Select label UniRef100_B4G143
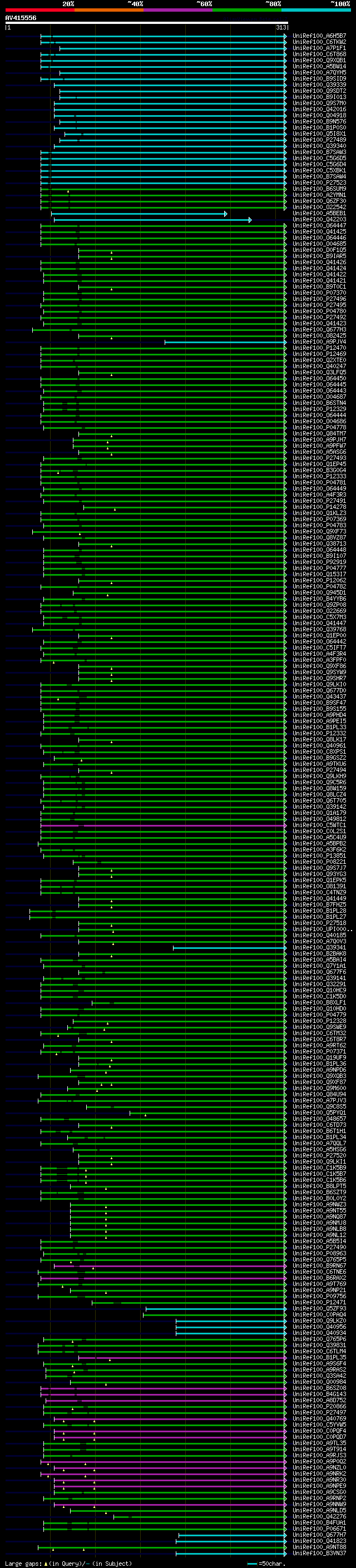Screen dimensions: 356x1568 (x=319, y=1393)
